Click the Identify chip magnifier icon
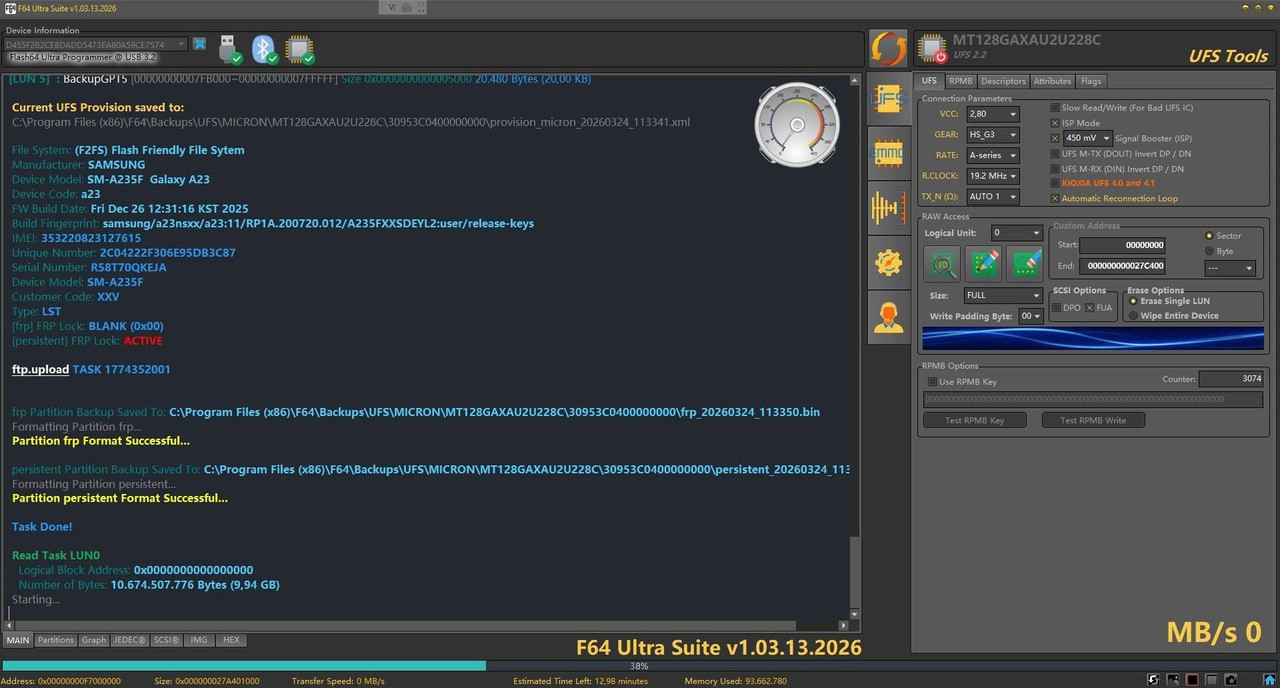 [942, 263]
